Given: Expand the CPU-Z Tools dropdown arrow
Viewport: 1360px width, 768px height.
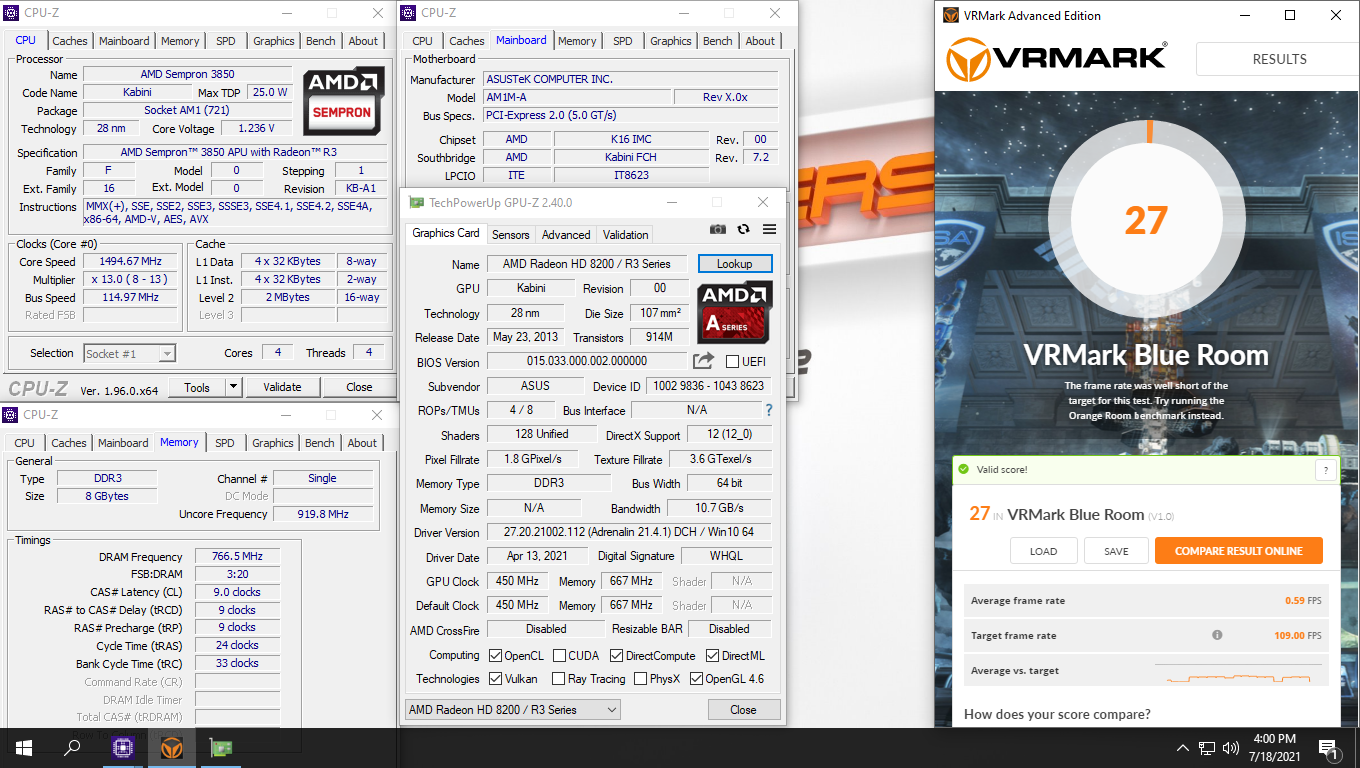Looking at the screenshot, I should click(234, 387).
